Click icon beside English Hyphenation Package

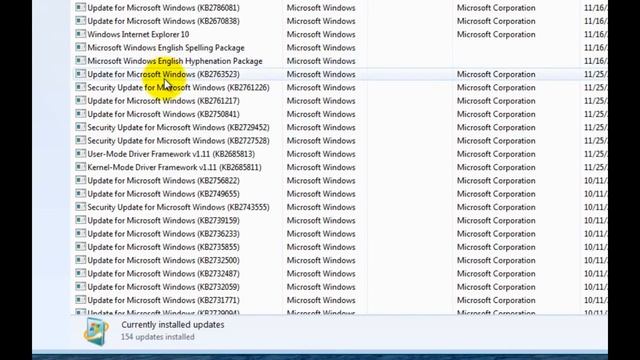(80, 60)
